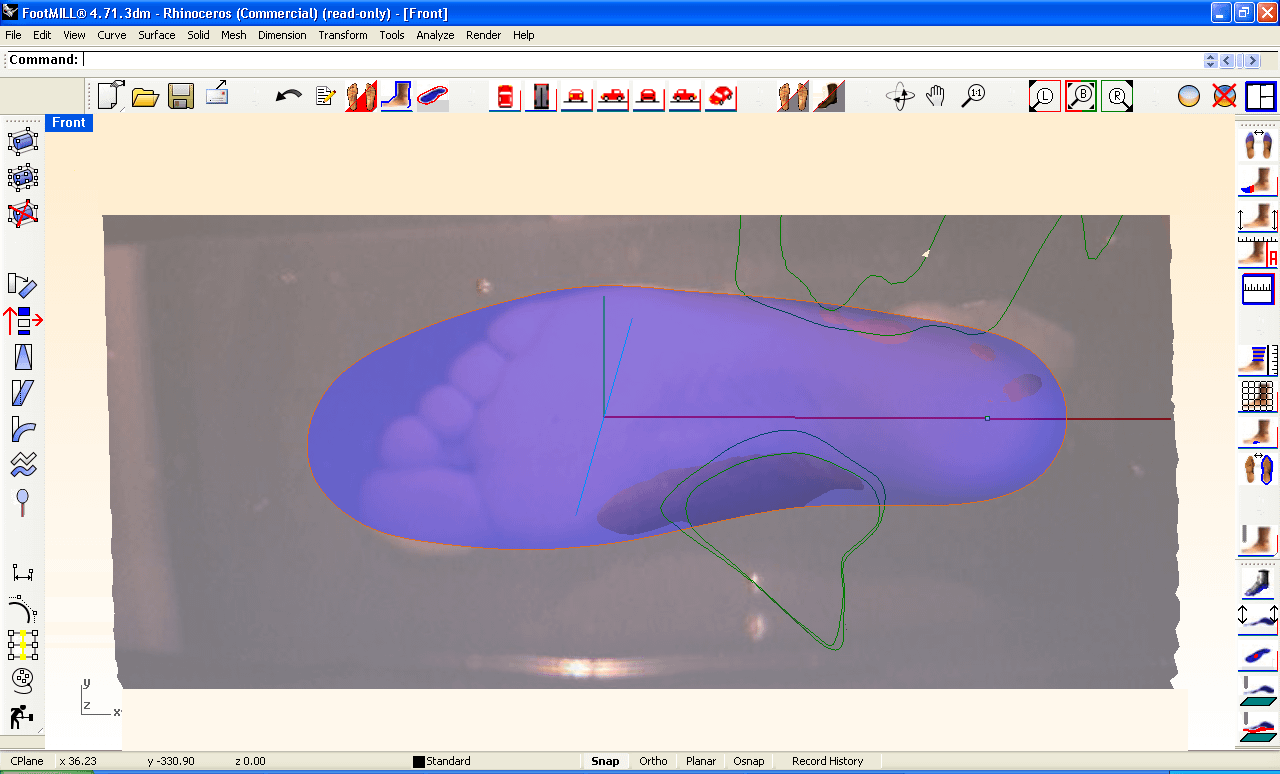Viewport: 1280px width, 774px height.
Task: Toggle Osnap in the status bar
Action: tap(749, 761)
